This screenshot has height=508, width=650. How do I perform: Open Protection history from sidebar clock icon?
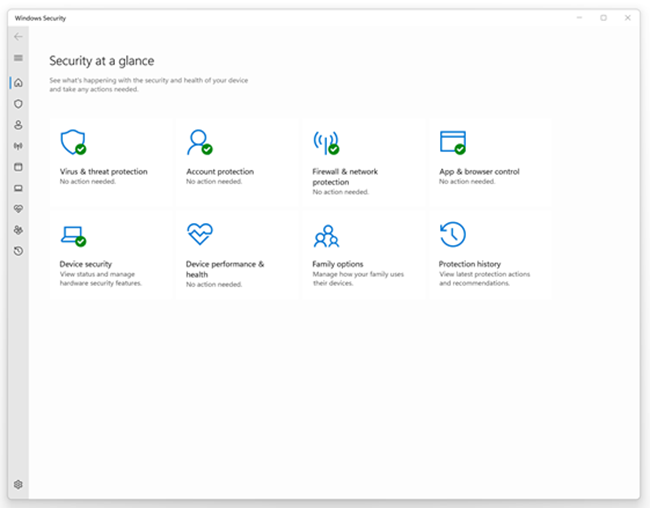18,251
